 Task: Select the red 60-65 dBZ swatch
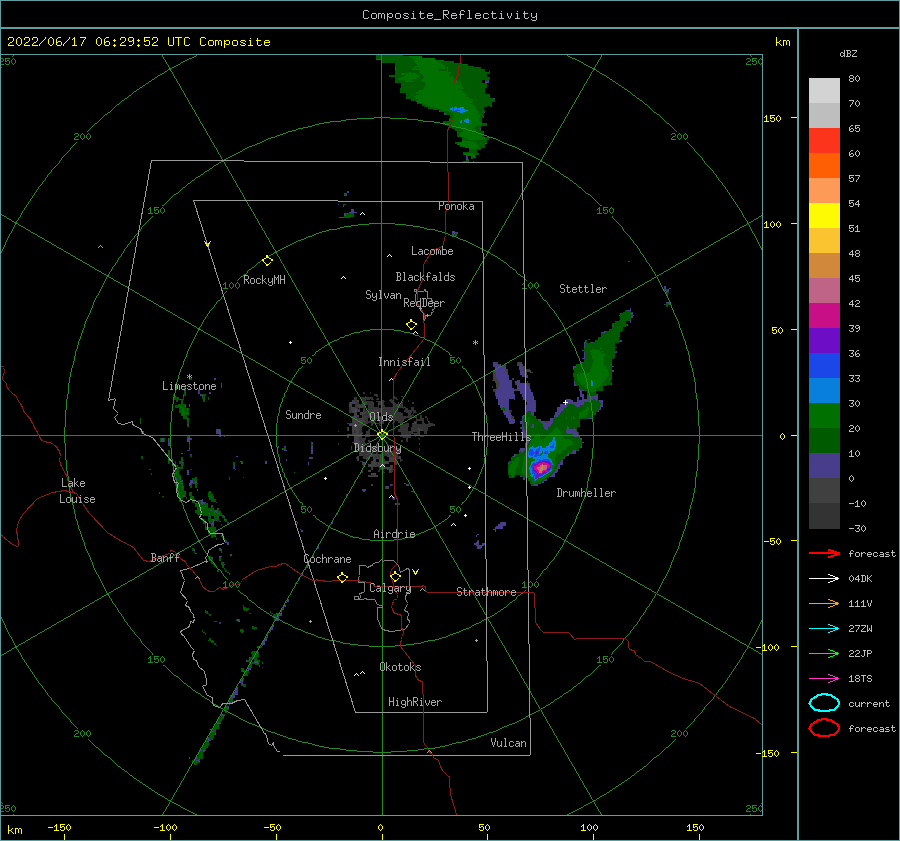(824, 141)
